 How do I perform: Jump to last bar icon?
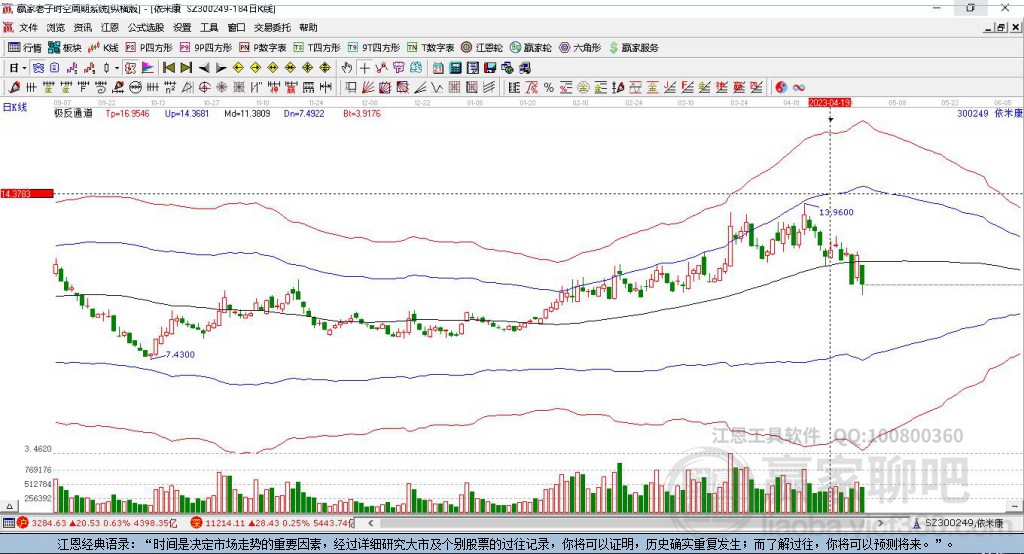pyautogui.click(x=186, y=68)
